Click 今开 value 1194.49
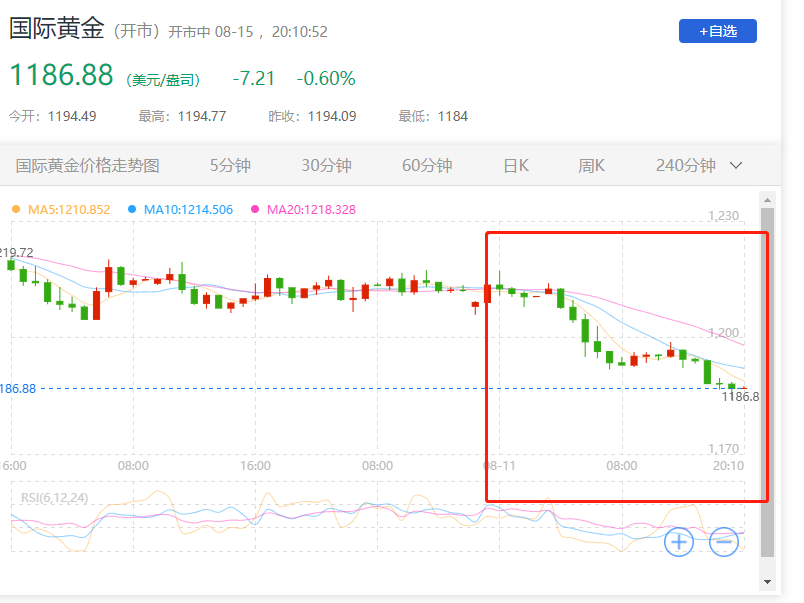The image size is (804, 603). pyautogui.click(x=72, y=116)
